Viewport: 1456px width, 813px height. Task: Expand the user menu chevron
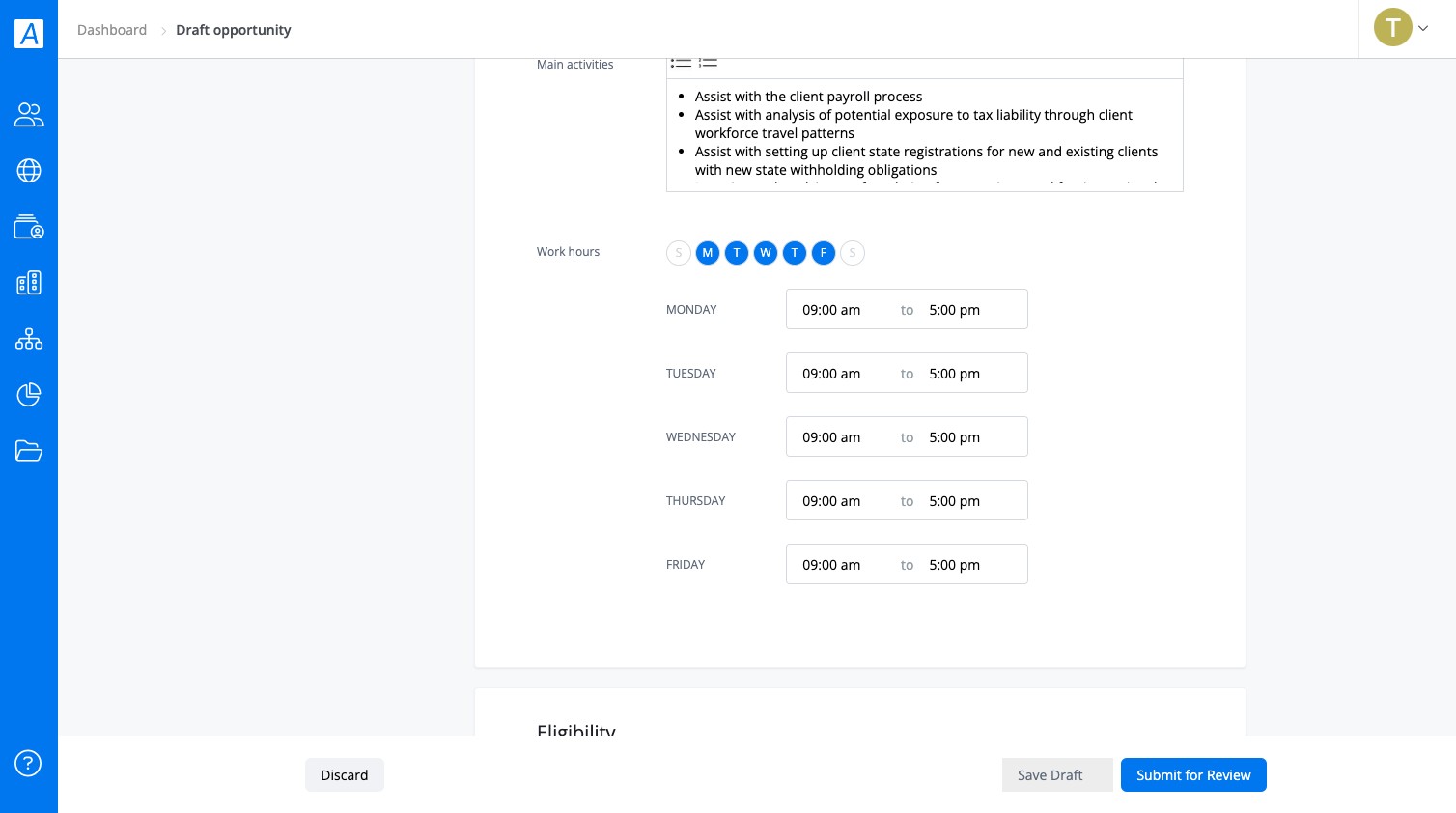[x=1422, y=28]
